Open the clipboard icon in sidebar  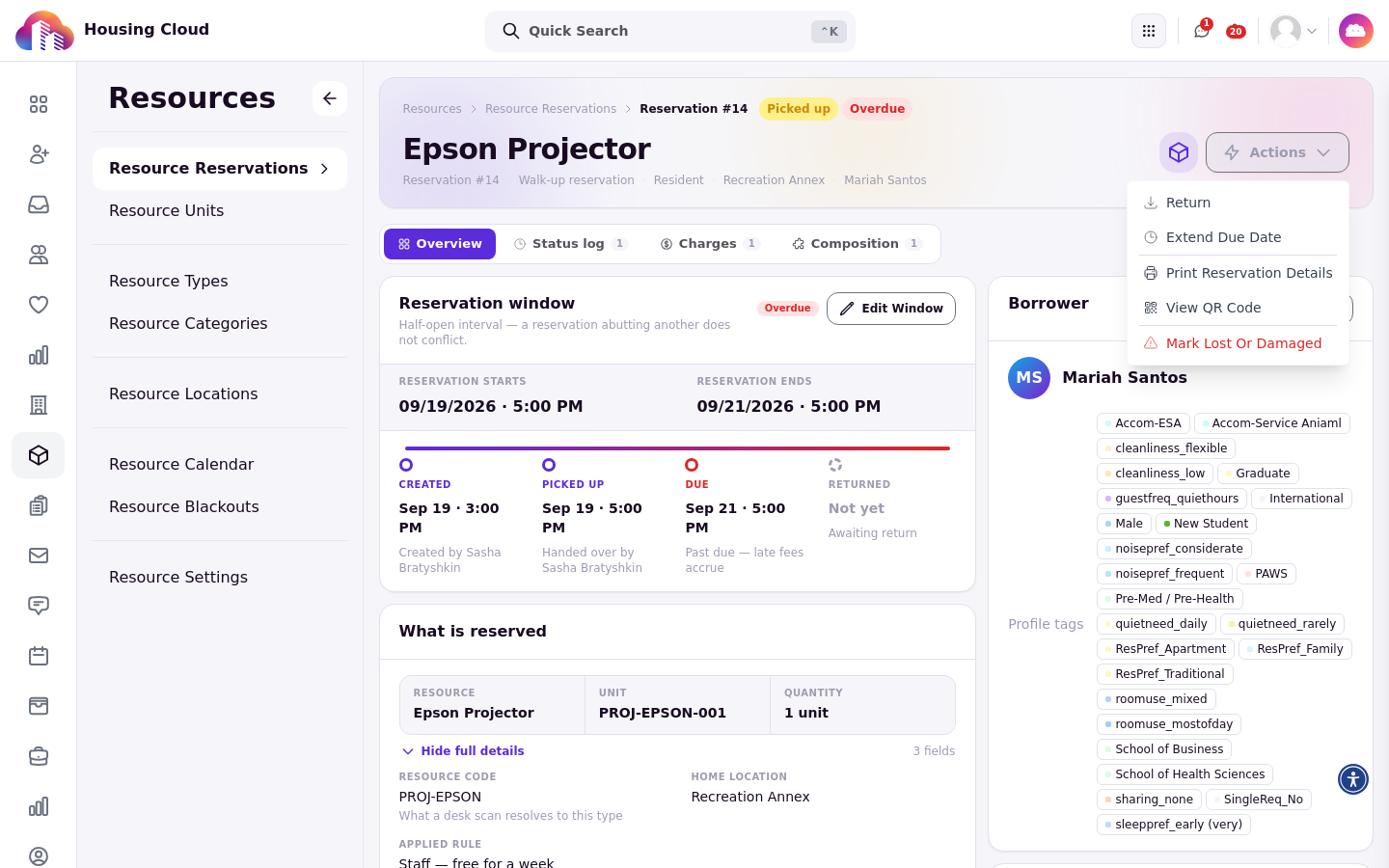click(x=39, y=505)
